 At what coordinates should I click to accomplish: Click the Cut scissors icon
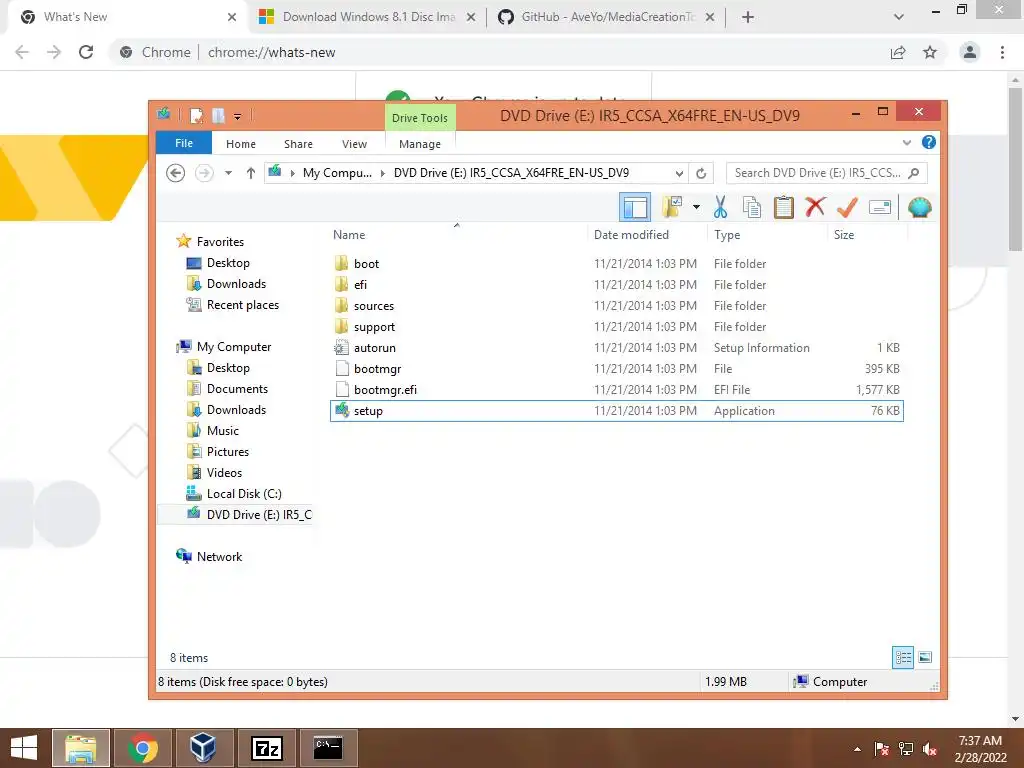click(x=720, y=208)
